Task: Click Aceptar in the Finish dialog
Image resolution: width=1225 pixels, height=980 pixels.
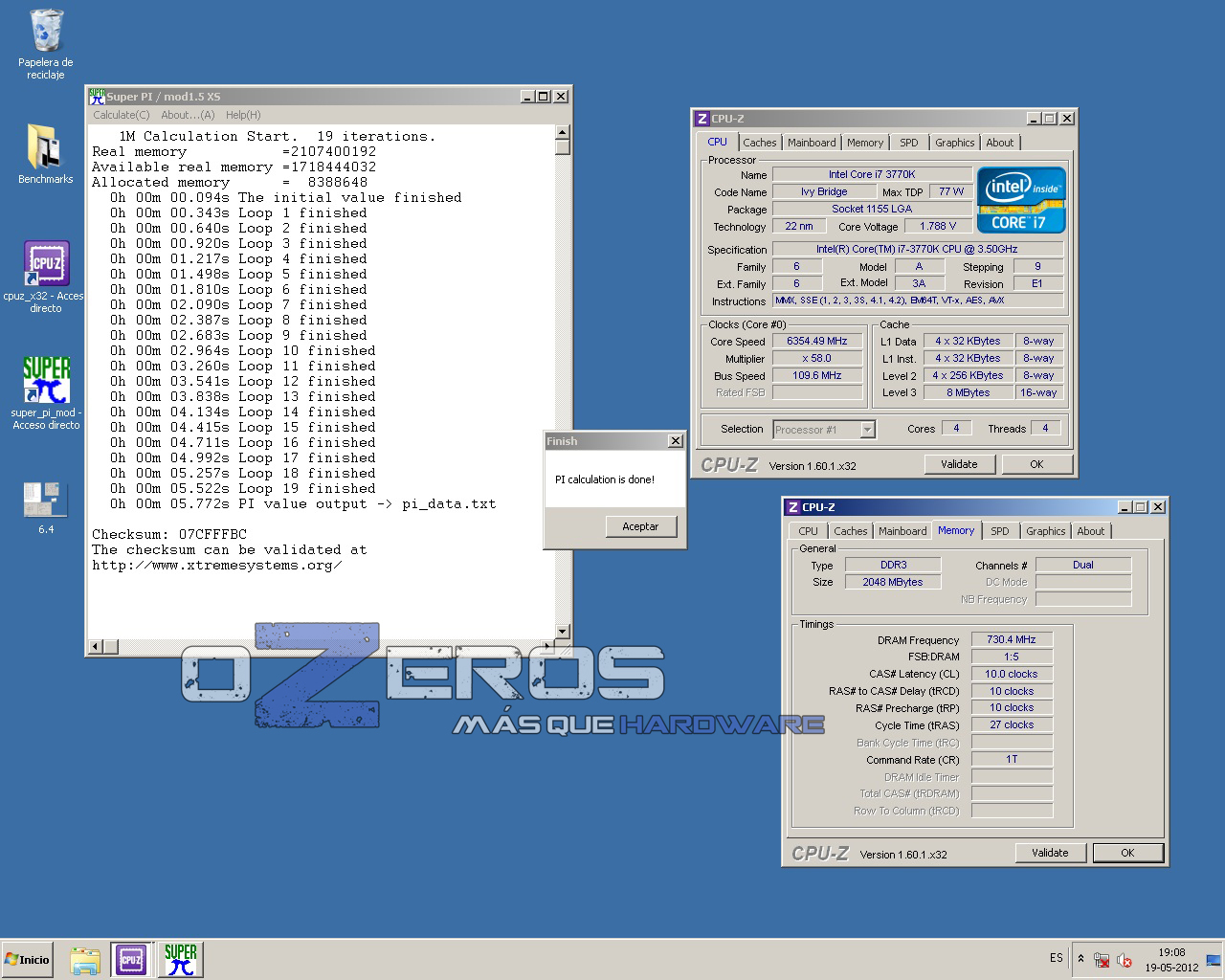Action: [x=640, y=526]
